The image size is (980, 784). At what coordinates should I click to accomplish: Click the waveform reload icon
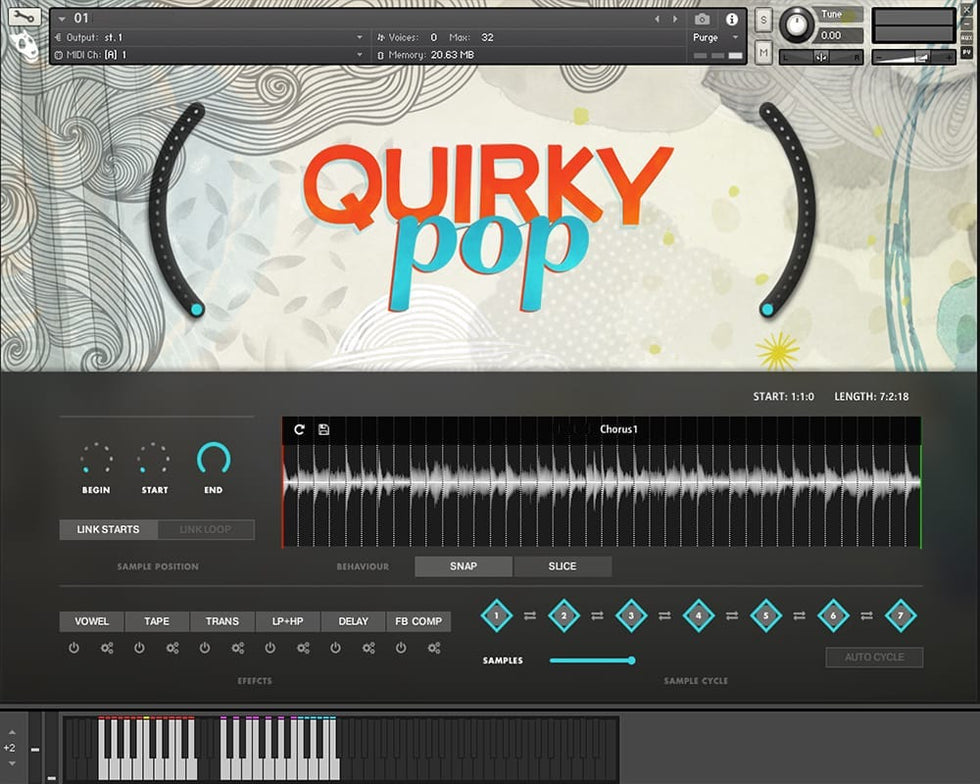(299, 430)
